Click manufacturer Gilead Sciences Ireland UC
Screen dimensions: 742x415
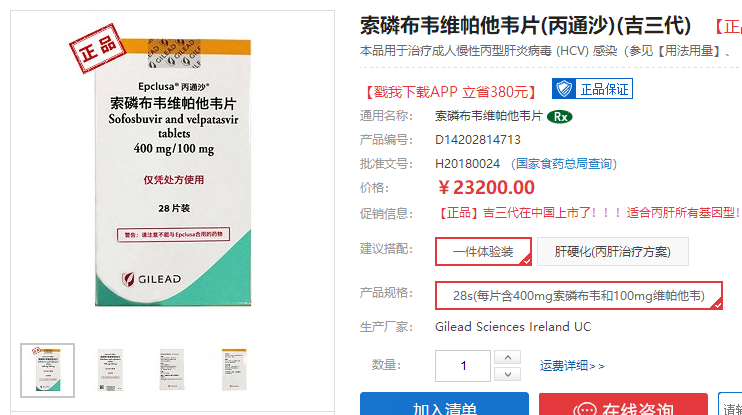[513, 327]
